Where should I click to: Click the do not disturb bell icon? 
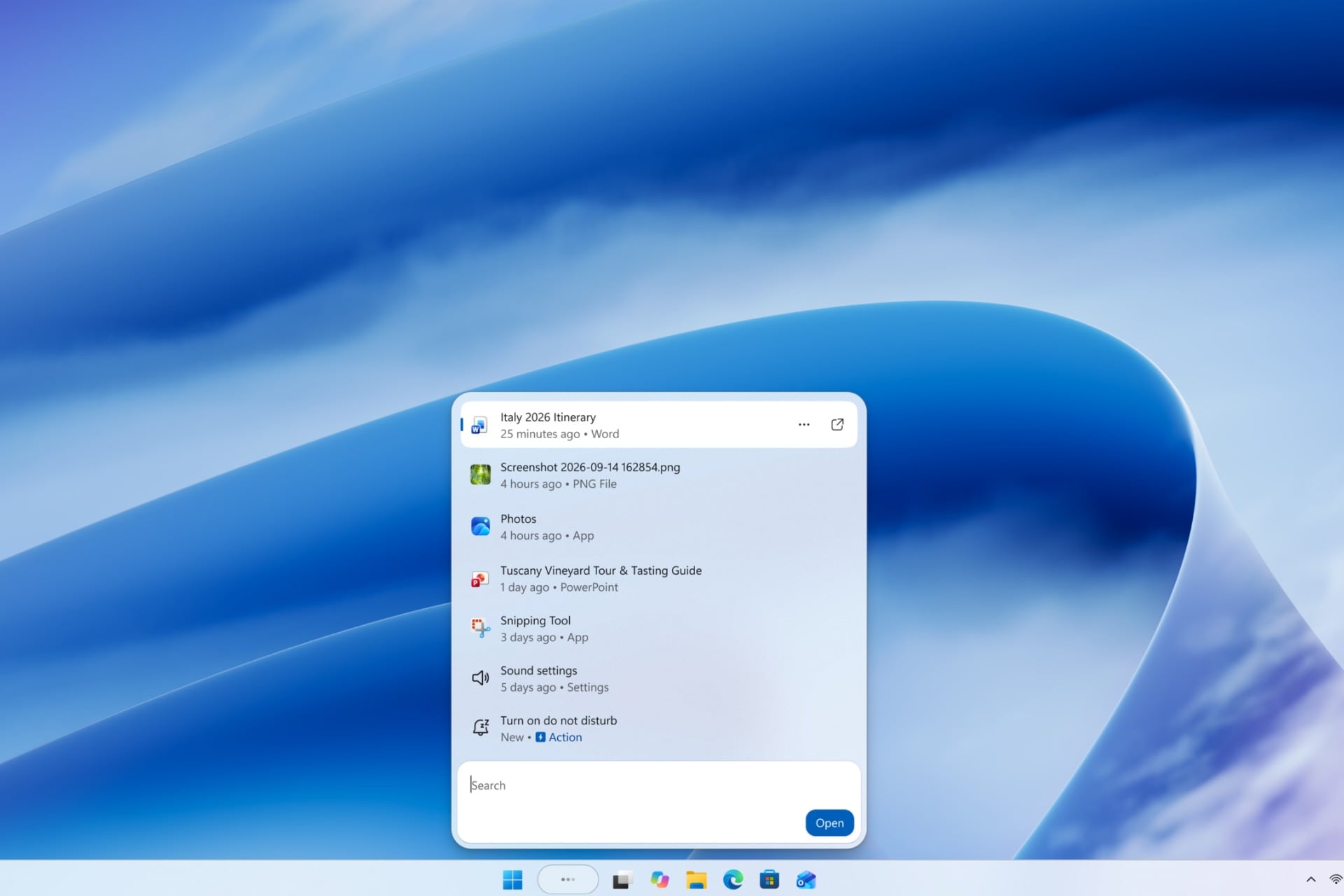point(480,727)
